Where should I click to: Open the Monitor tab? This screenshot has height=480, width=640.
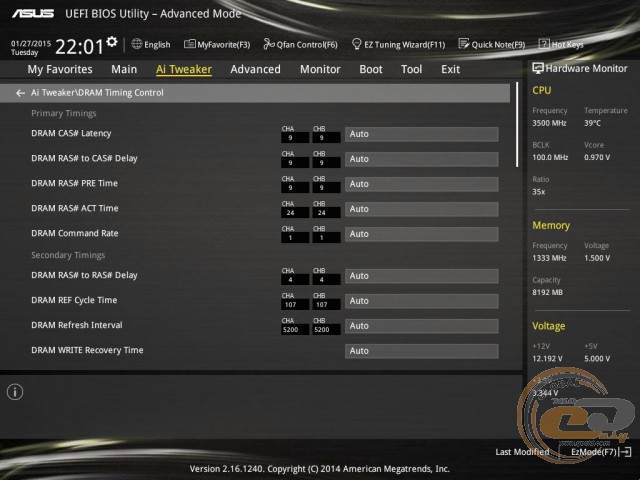click(x=320, y=69)
